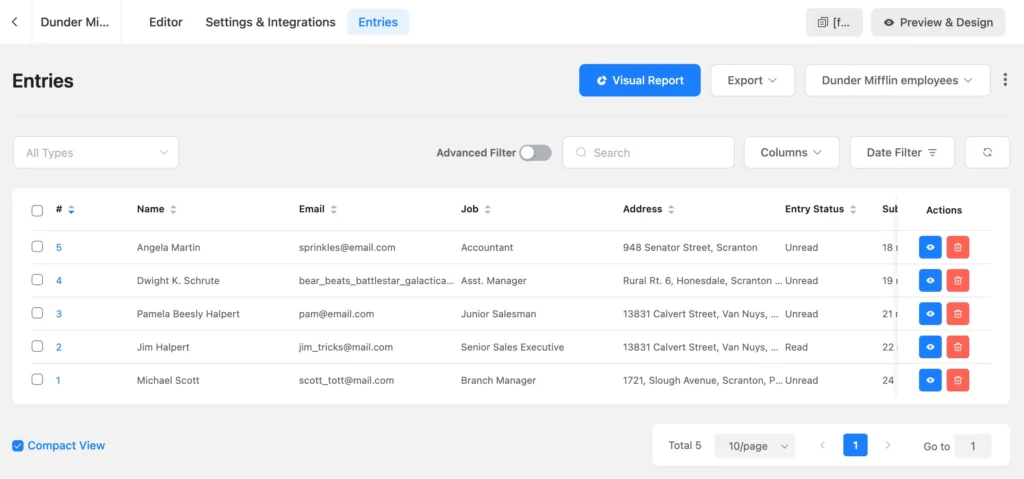Select all entries with header checkbox

pos(37,210)
